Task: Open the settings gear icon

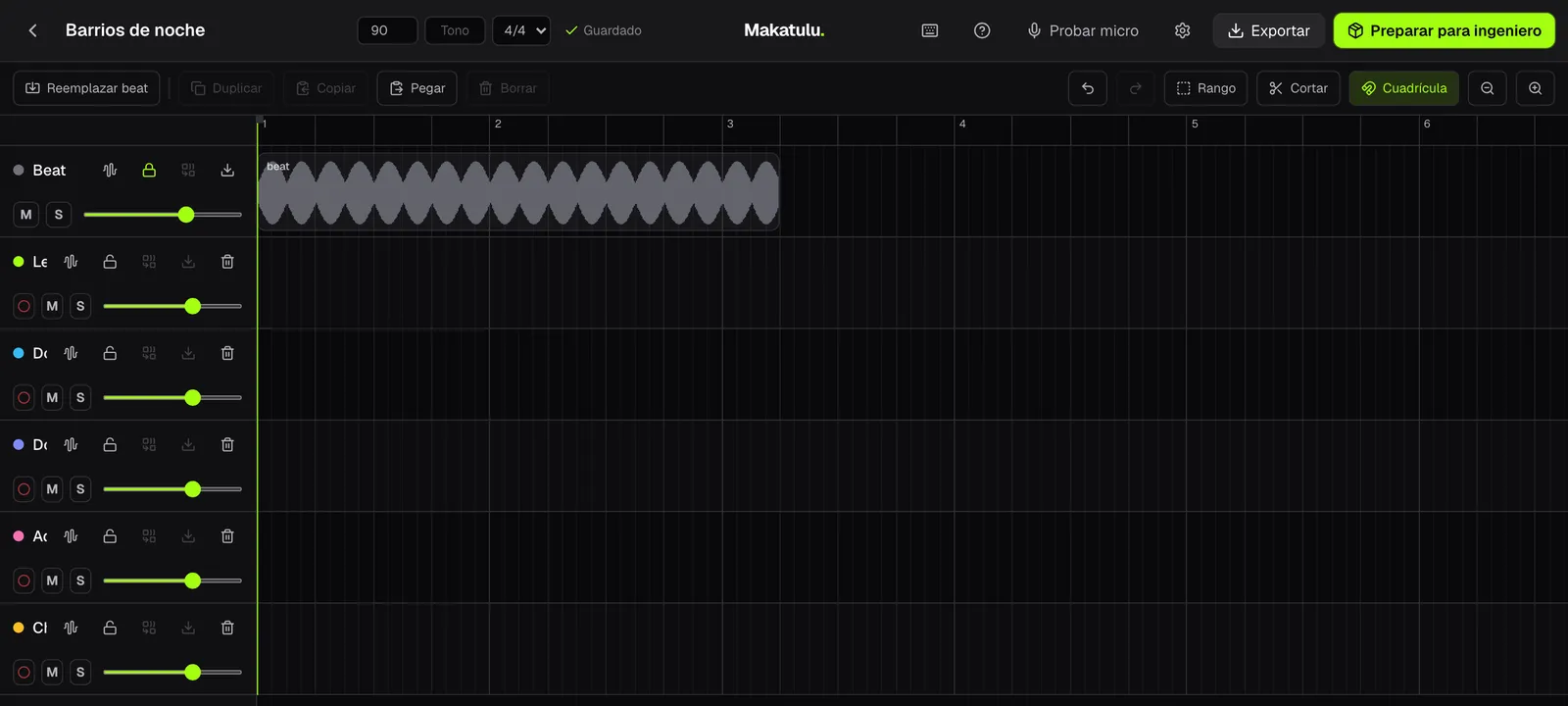Action: tap(1183, 30)
